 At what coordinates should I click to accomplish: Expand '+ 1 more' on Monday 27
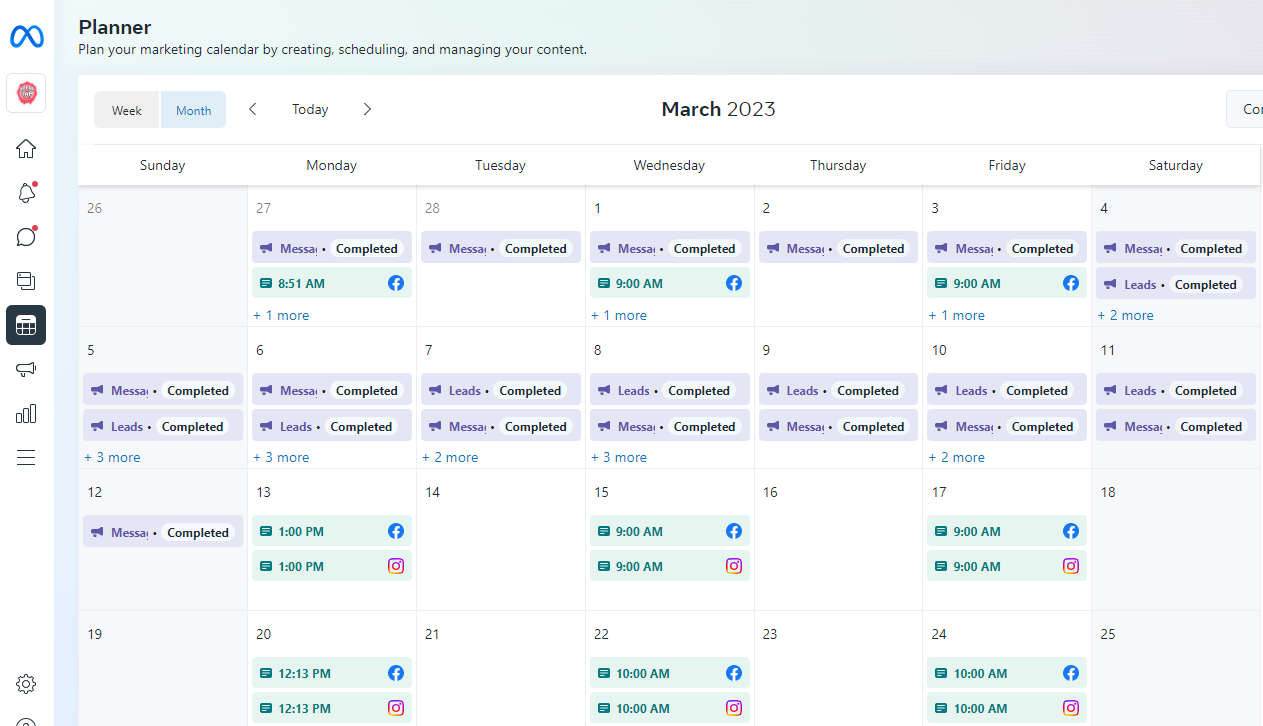281,315
